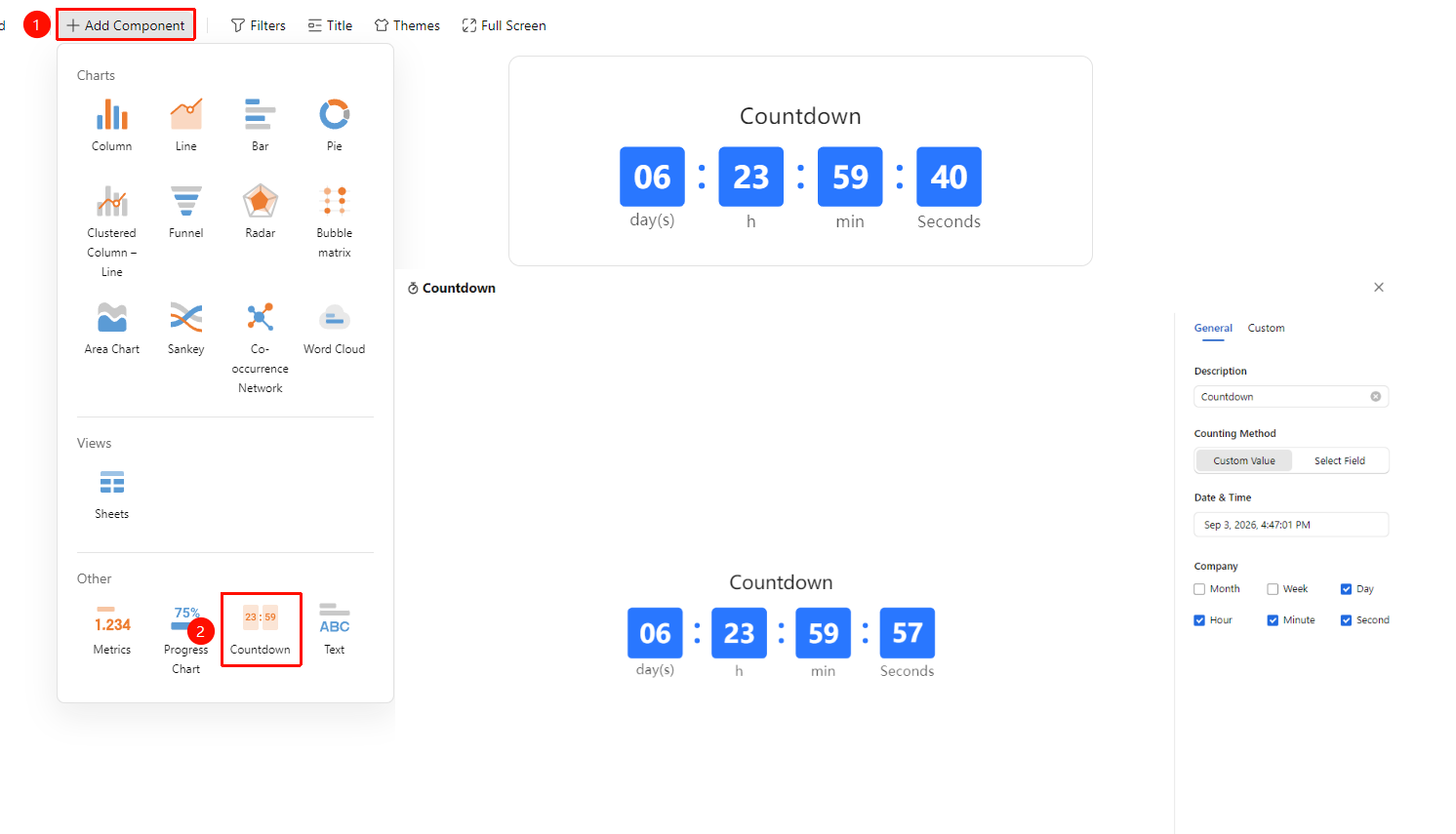This screenshot has width=1456, height=834.
Task: Select the Select Field counting method
Action: pyautogui.click(x=1339, y=460)
